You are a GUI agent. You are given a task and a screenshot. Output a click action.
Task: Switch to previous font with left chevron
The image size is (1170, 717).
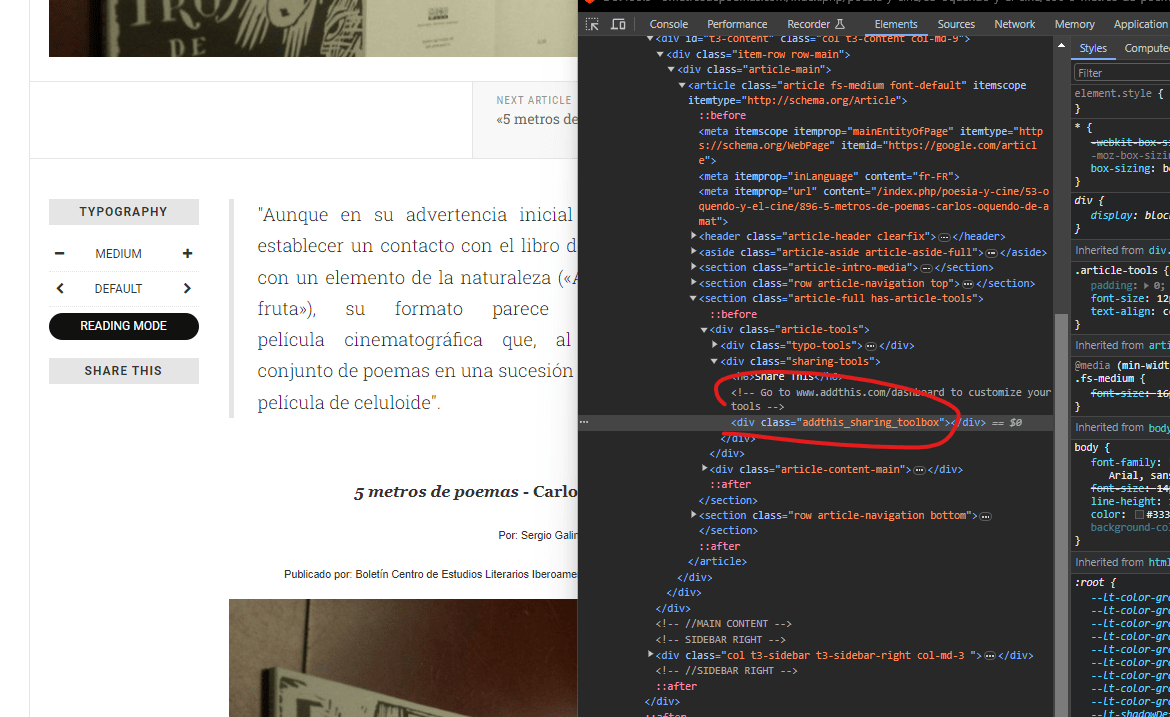pos(60,289)
